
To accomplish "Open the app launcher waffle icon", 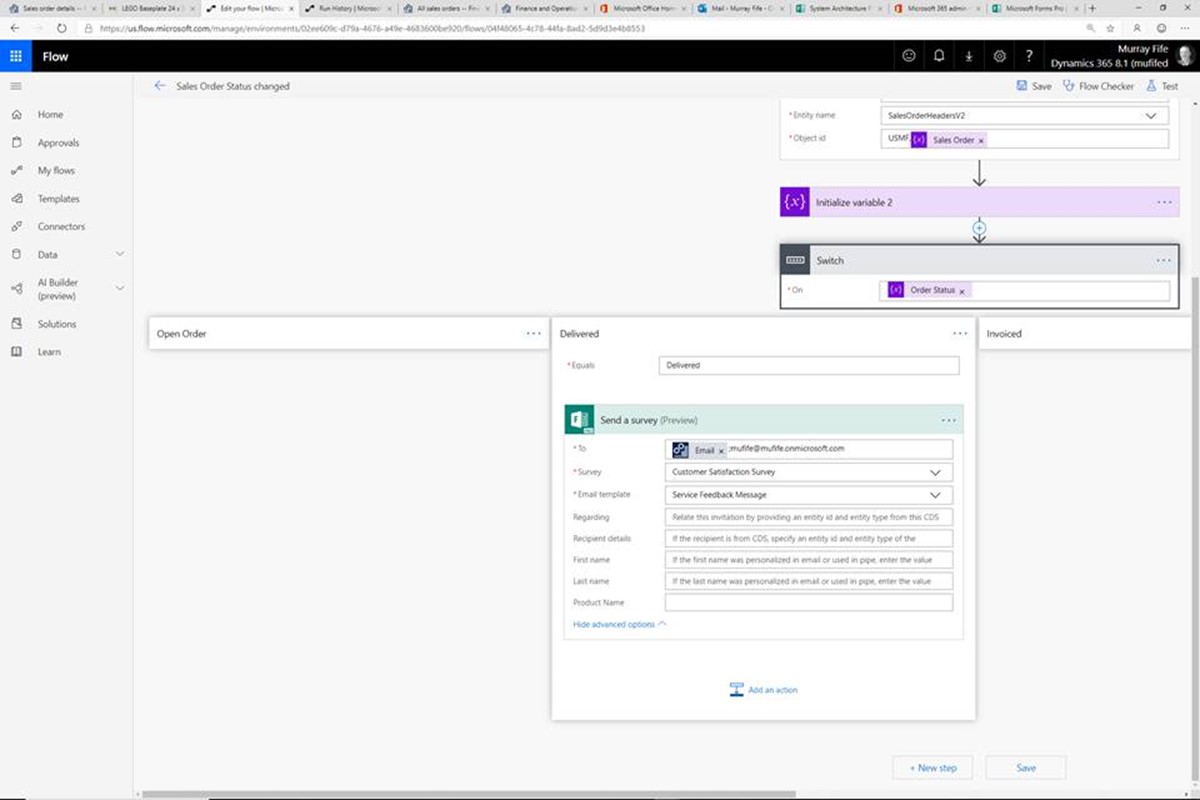I will click(16, 56).
